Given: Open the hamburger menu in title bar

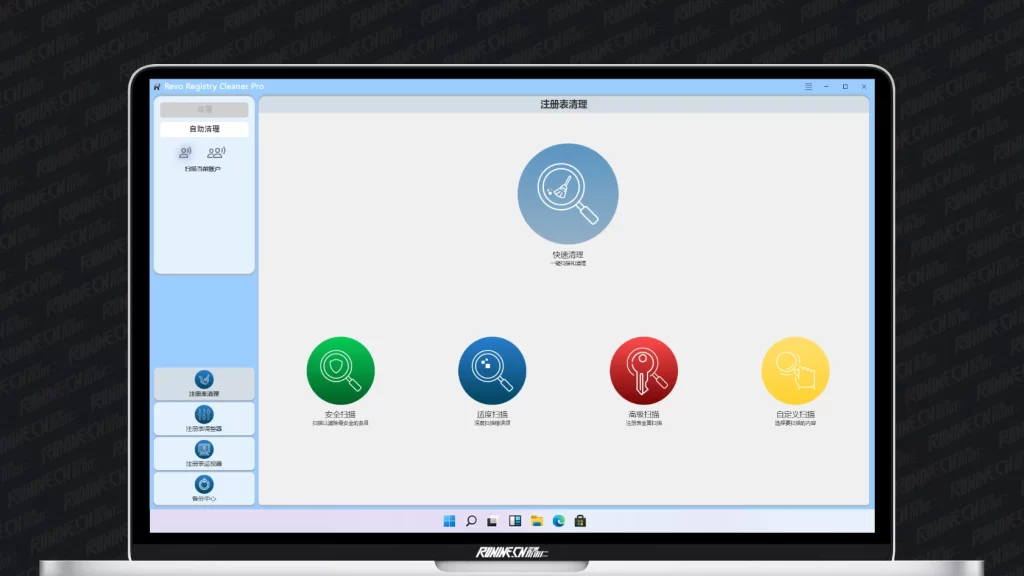Looking at the screenshot, I should [808, 87].
